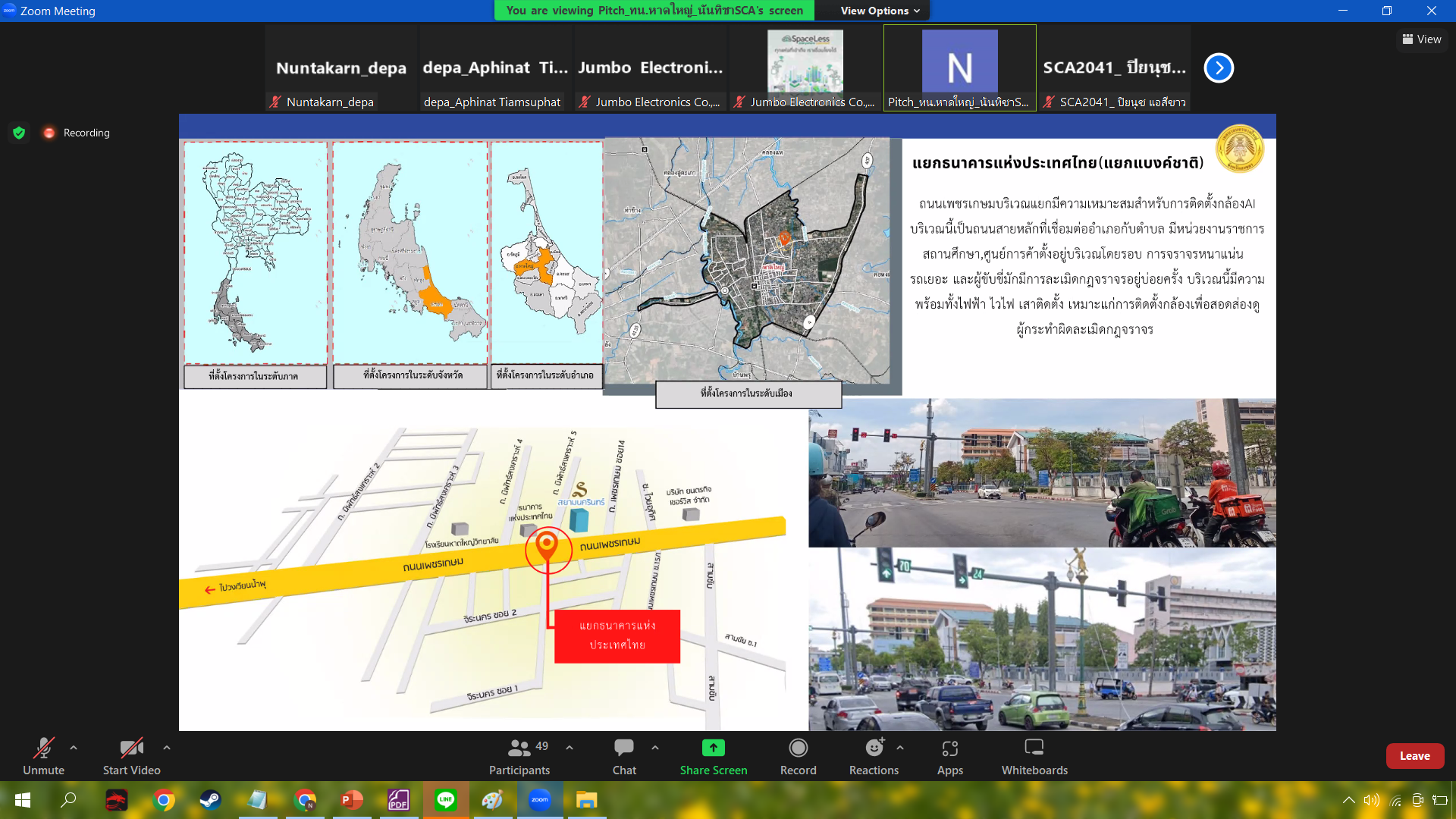1456x819 pixels.
Task: Click the camera-in-use tray icon
Action: click(1417, 800)
